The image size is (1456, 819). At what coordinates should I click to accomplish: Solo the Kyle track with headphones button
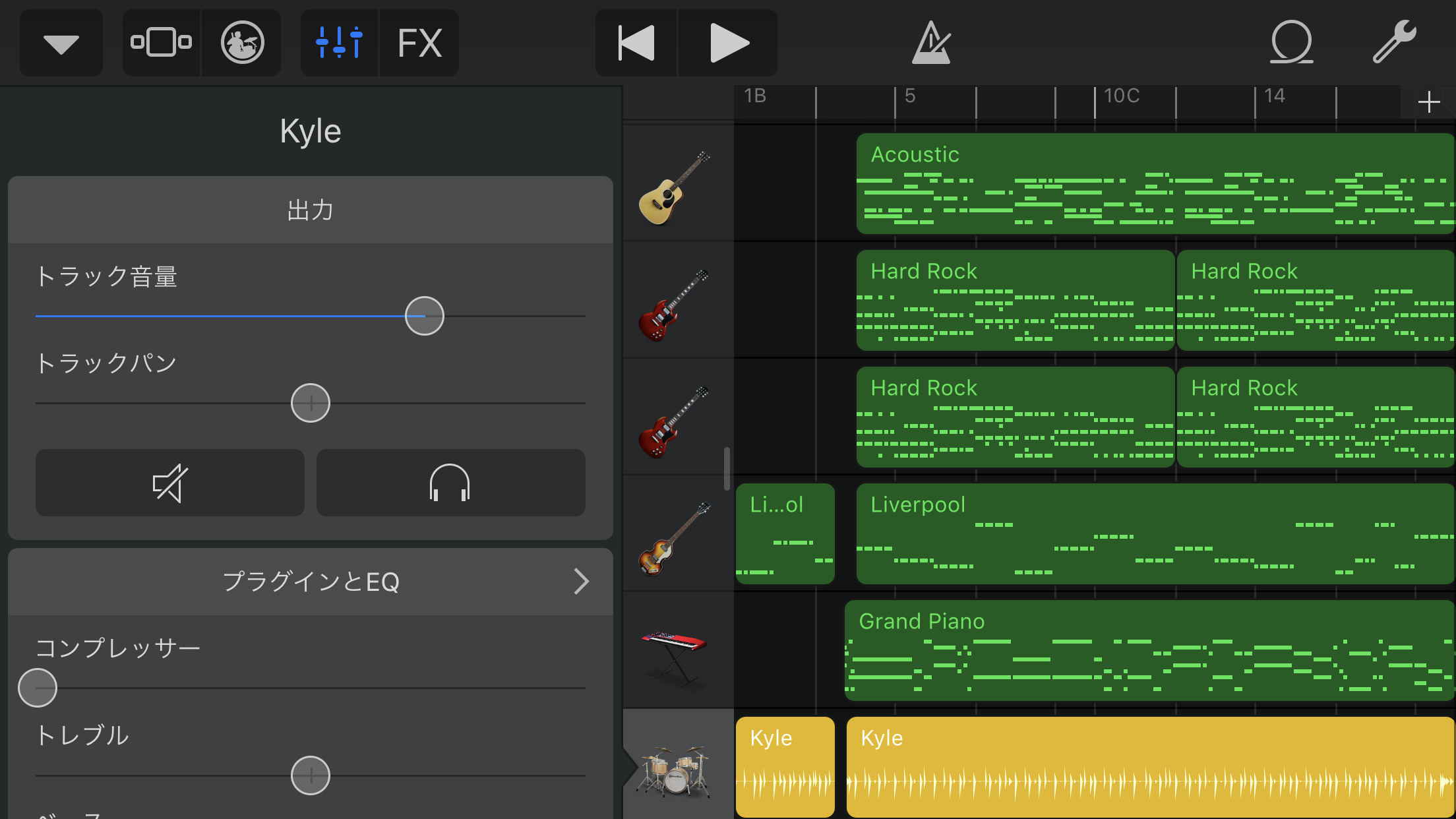[450, 483]
